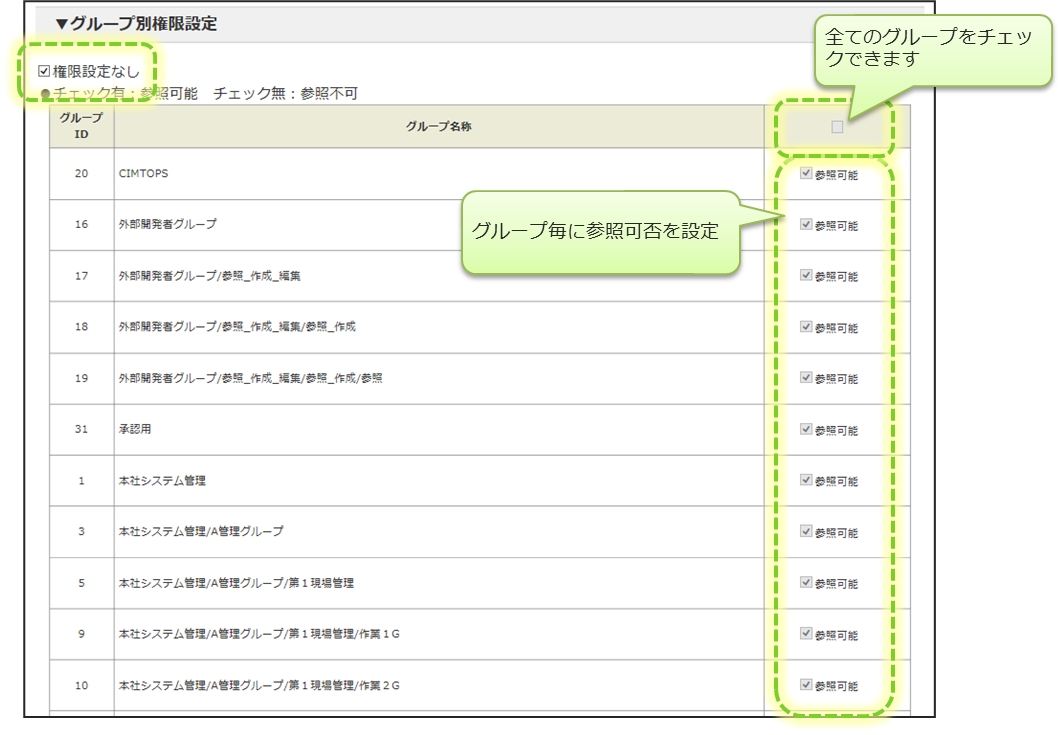Toggle 参照可能 checkbox for group ID 5
Image resolution: width=1060 pixels, height=735 pixels.
pyautogui.click(x=807, y=583)
